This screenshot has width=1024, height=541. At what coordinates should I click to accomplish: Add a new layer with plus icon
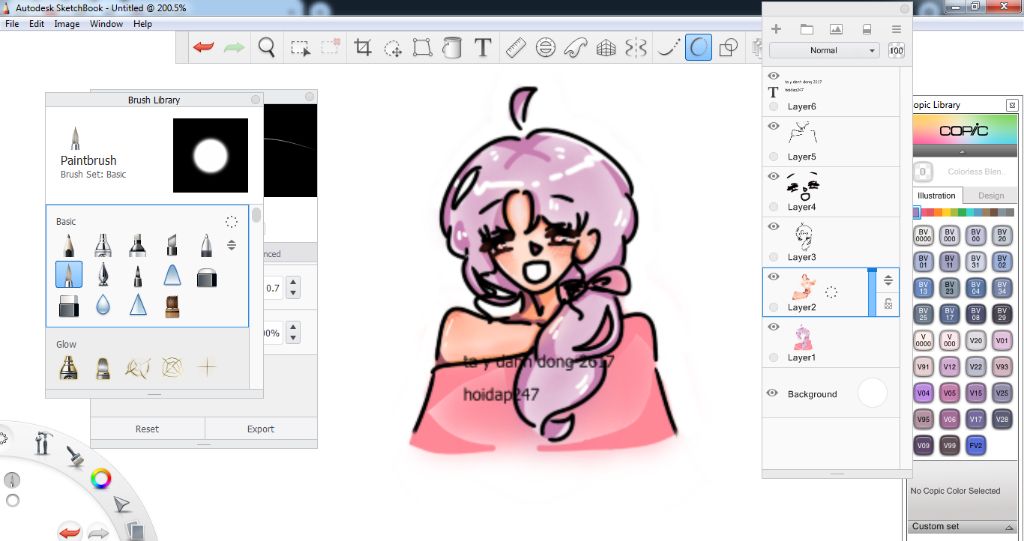pos(776,29)
